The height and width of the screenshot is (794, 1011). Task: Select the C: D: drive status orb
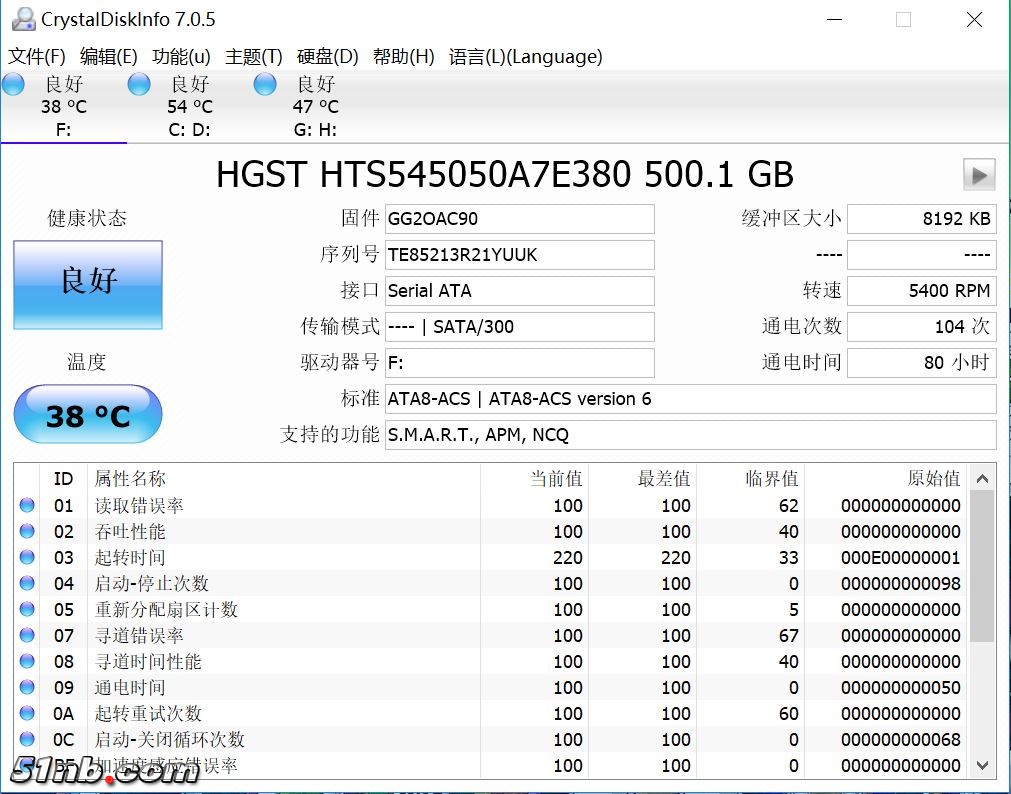[x=139, y=85]
